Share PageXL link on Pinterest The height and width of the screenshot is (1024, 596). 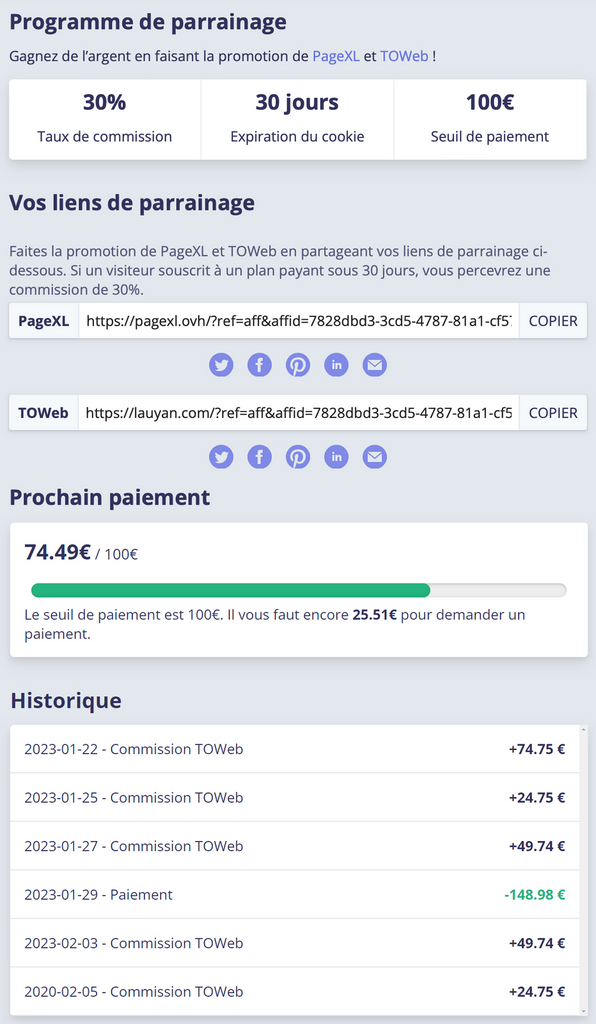298,365
